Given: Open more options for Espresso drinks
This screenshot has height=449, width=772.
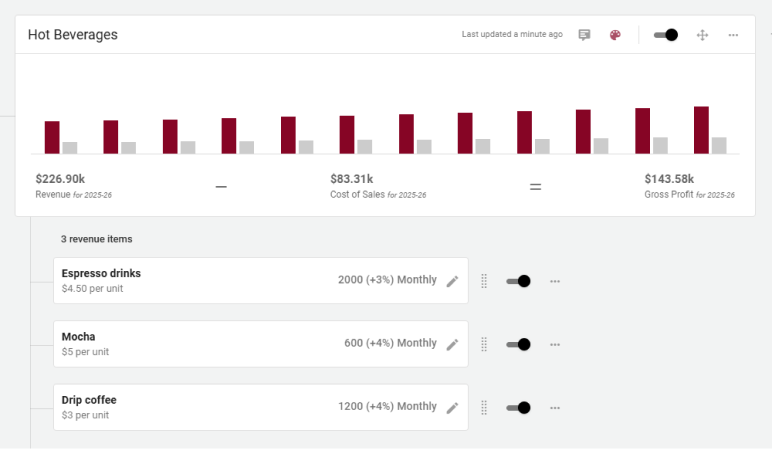Looking at the screenshot, I should 555,281.
